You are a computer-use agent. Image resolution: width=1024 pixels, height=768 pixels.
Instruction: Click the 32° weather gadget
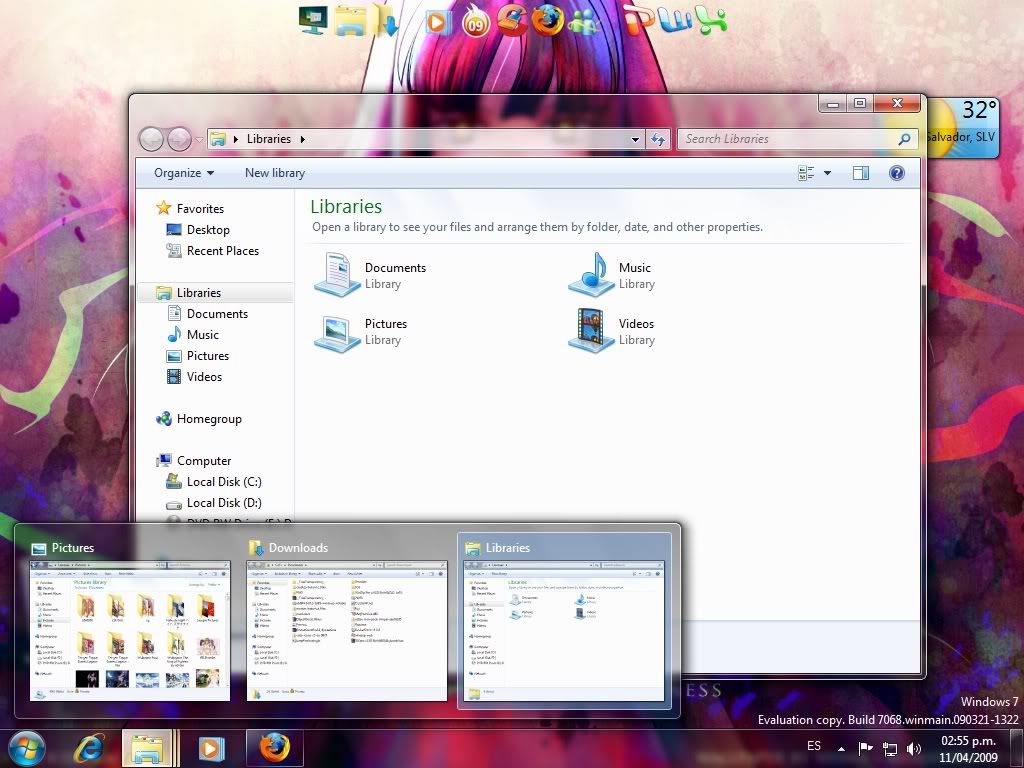[x=963, y=127]
